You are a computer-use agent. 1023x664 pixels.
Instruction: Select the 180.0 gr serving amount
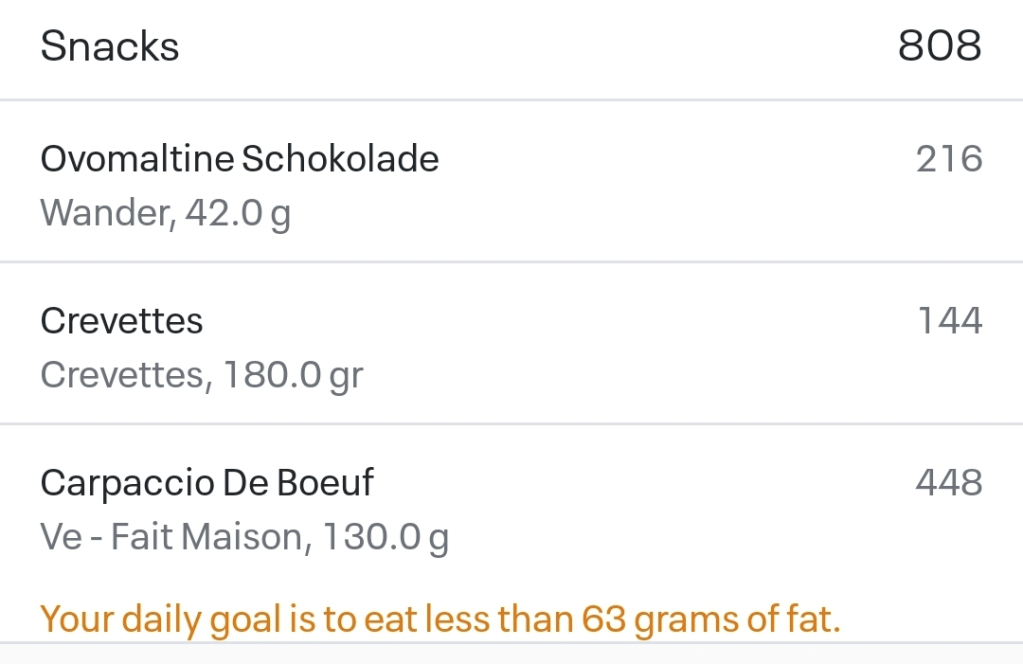click(292, 375)
